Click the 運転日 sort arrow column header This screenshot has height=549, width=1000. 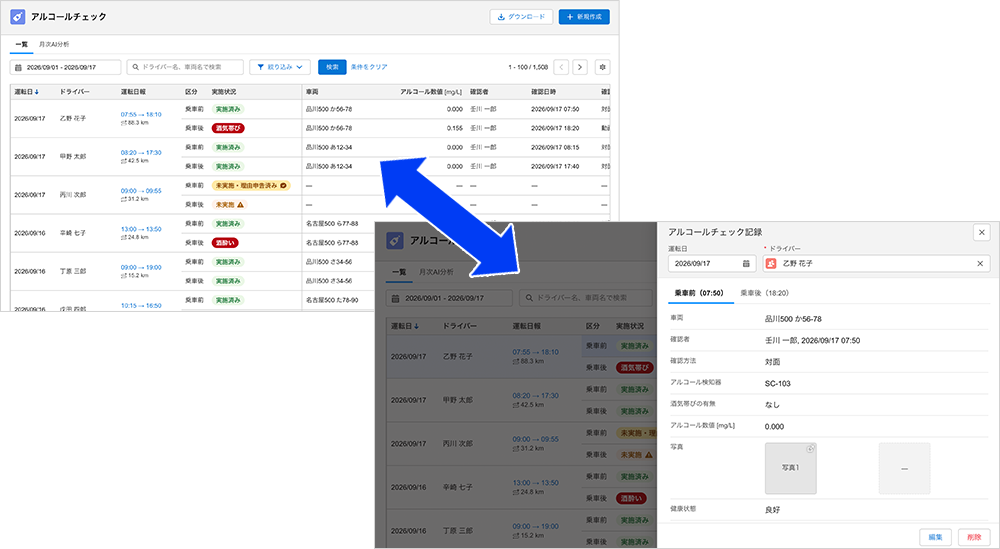26,92
